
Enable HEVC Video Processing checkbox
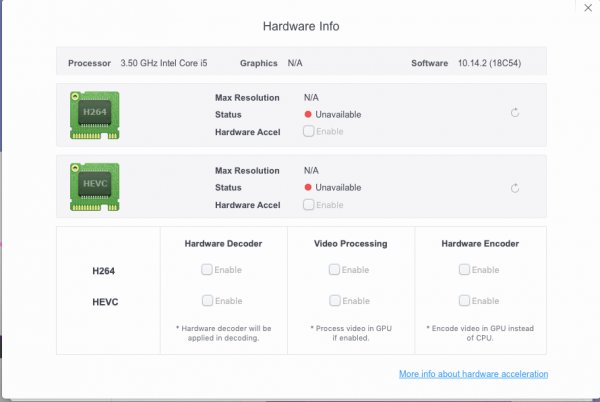click(334, 300)
